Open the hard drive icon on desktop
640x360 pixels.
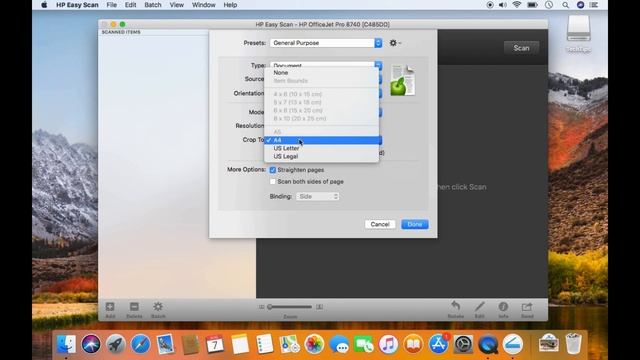coord(578,29)
